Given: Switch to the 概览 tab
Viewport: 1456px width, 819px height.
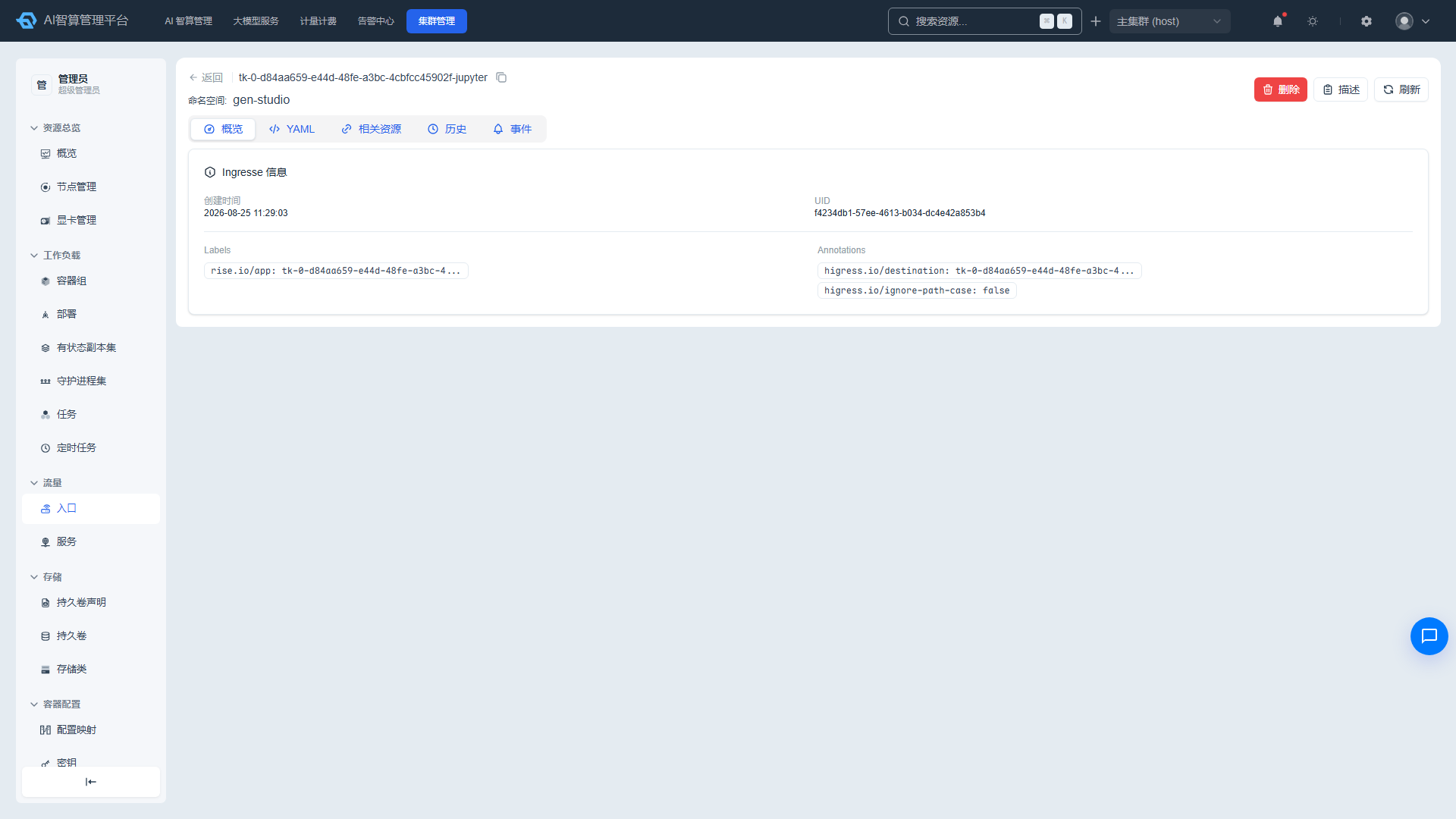Looking at the screenshot, I should click(223, 129).
